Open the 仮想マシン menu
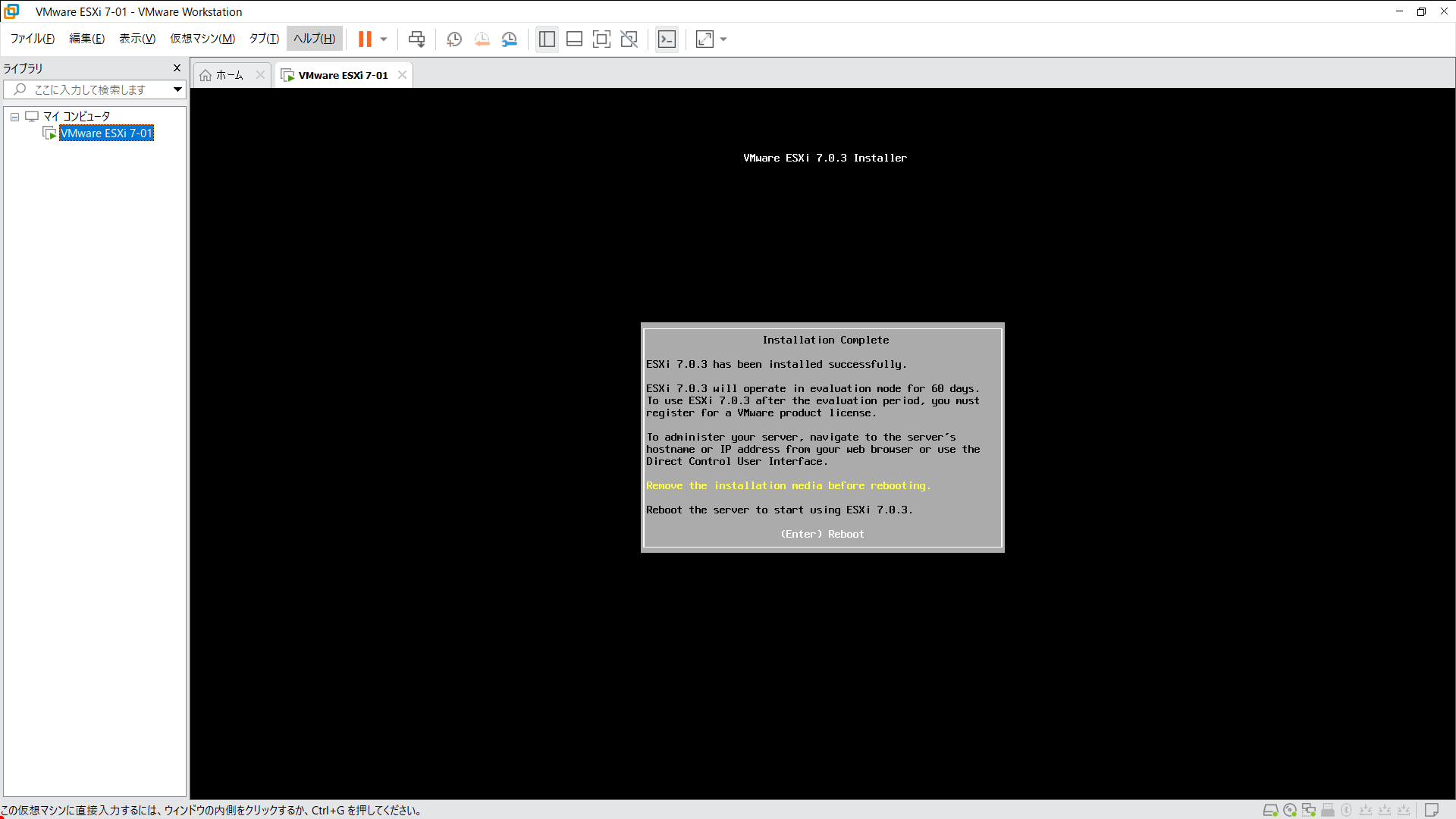Screen dimensions: 1456x819 (x=202, y=39)
